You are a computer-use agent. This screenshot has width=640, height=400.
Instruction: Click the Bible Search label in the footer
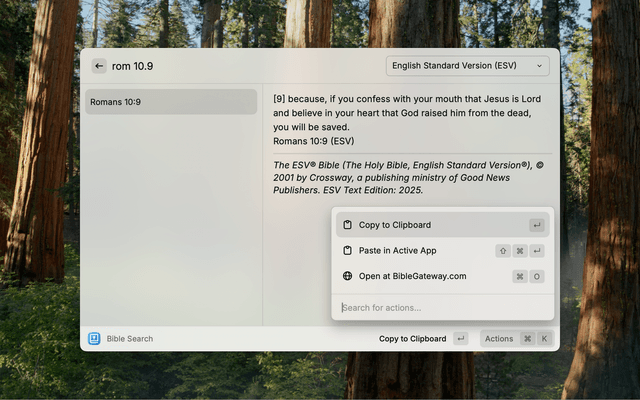(130, 339)
